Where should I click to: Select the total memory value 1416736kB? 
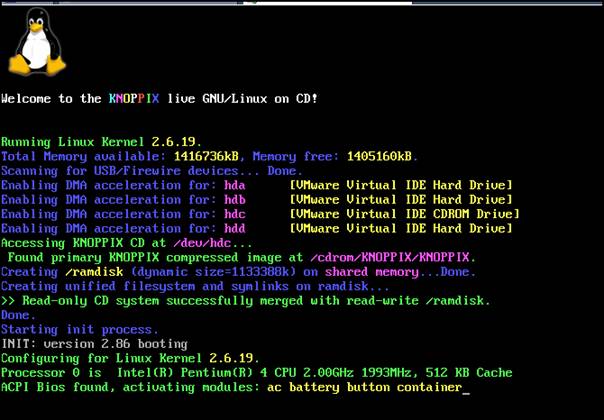coord(206,156)
